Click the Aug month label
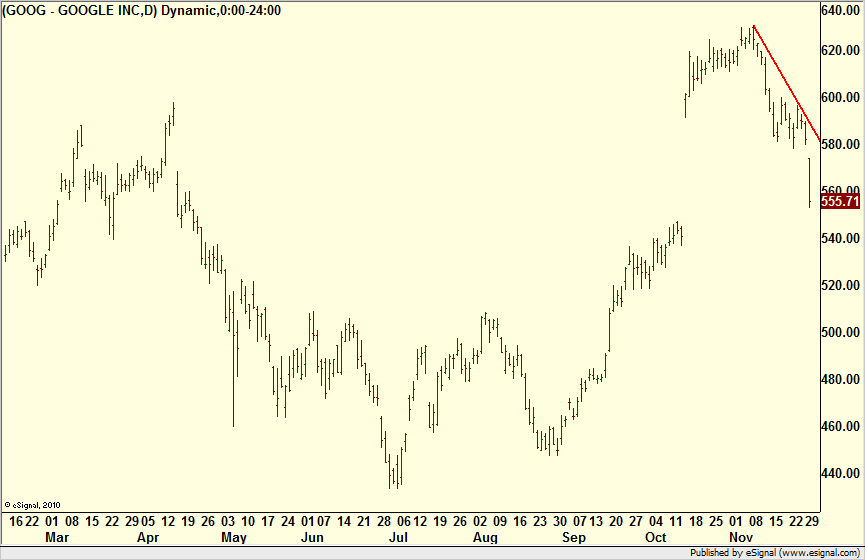Screen dimensions: 865x560 pos(485,538)
